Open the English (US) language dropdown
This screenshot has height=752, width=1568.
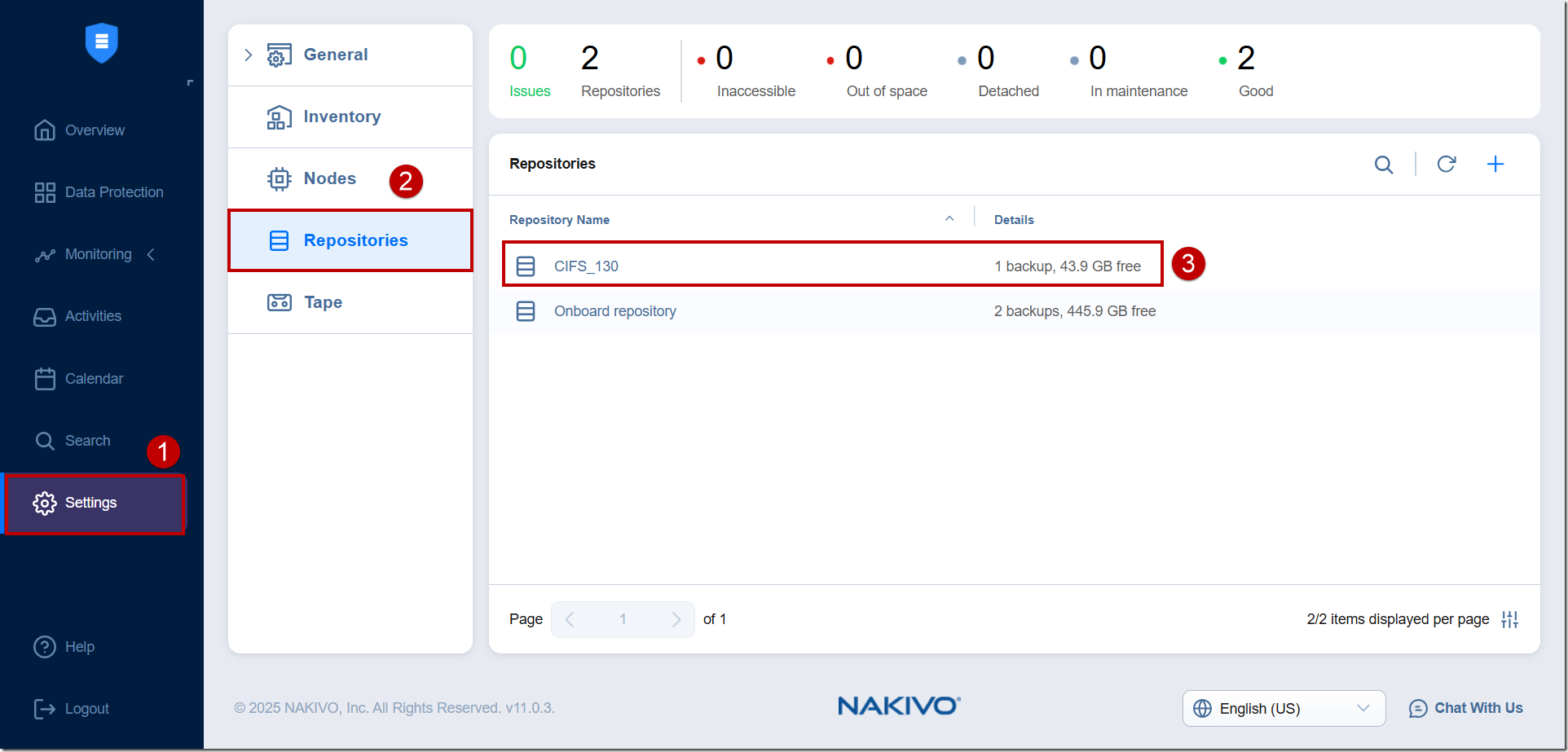pos(1284,708)
